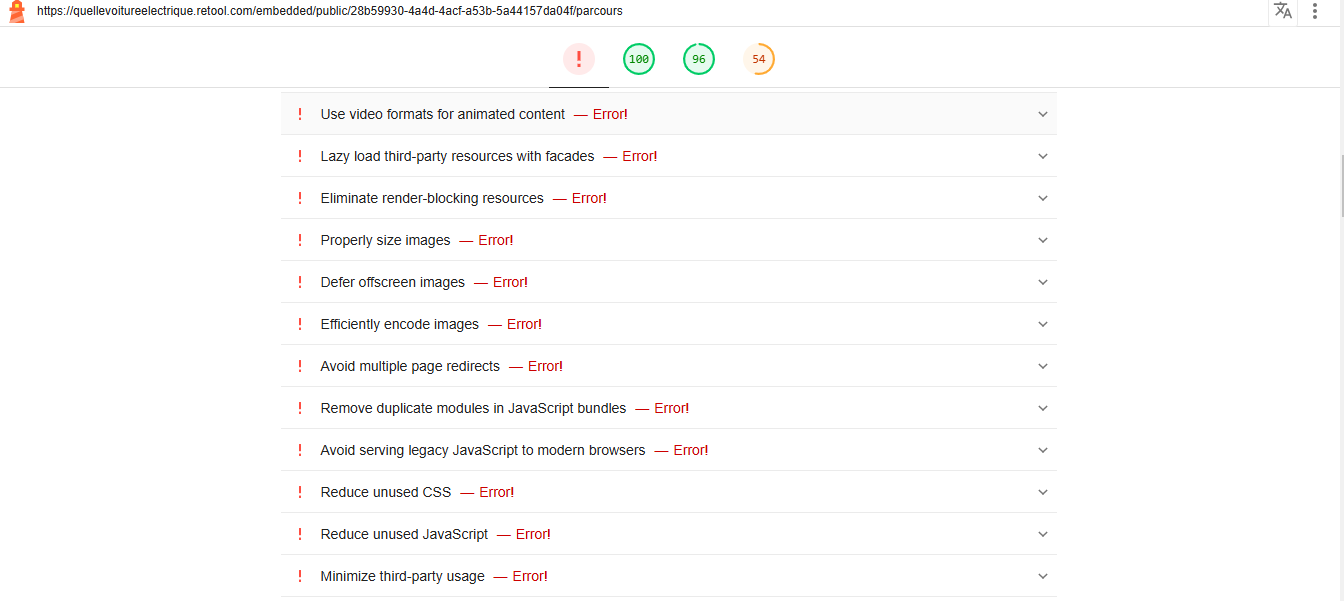Open the three-dot tools menu
This screenshot has width=1344, height=601.
pyautogui.click(x=1315, y=11)
